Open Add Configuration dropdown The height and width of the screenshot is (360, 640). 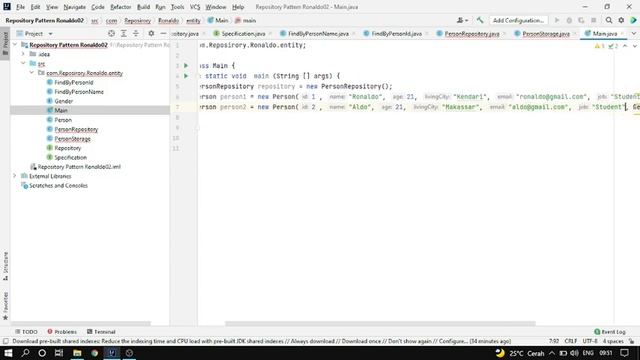pyautogui.click(x=518, y=20)
